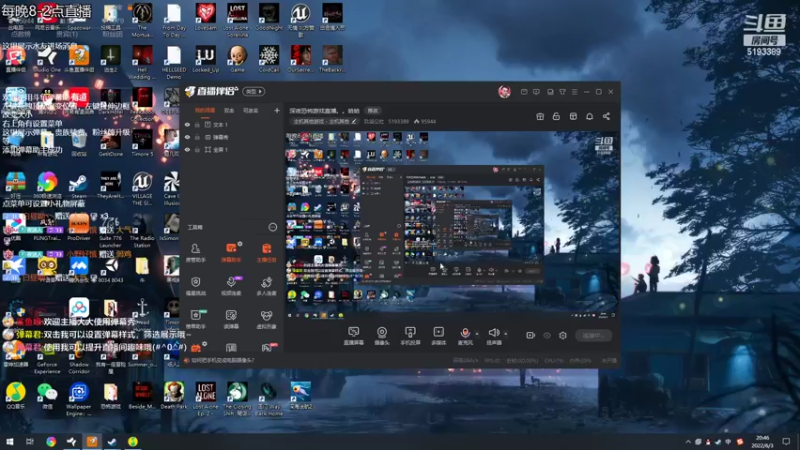Expand the speaker device dropdown arrow
This screenshot has width=800, height=450.
point(506,334)
